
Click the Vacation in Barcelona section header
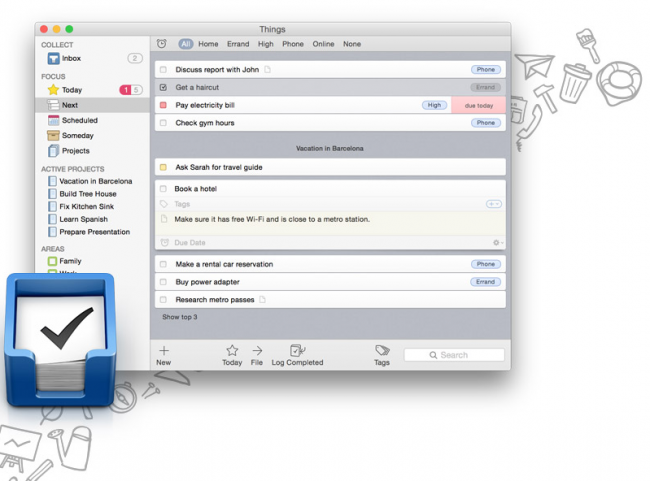coord(330,148)
